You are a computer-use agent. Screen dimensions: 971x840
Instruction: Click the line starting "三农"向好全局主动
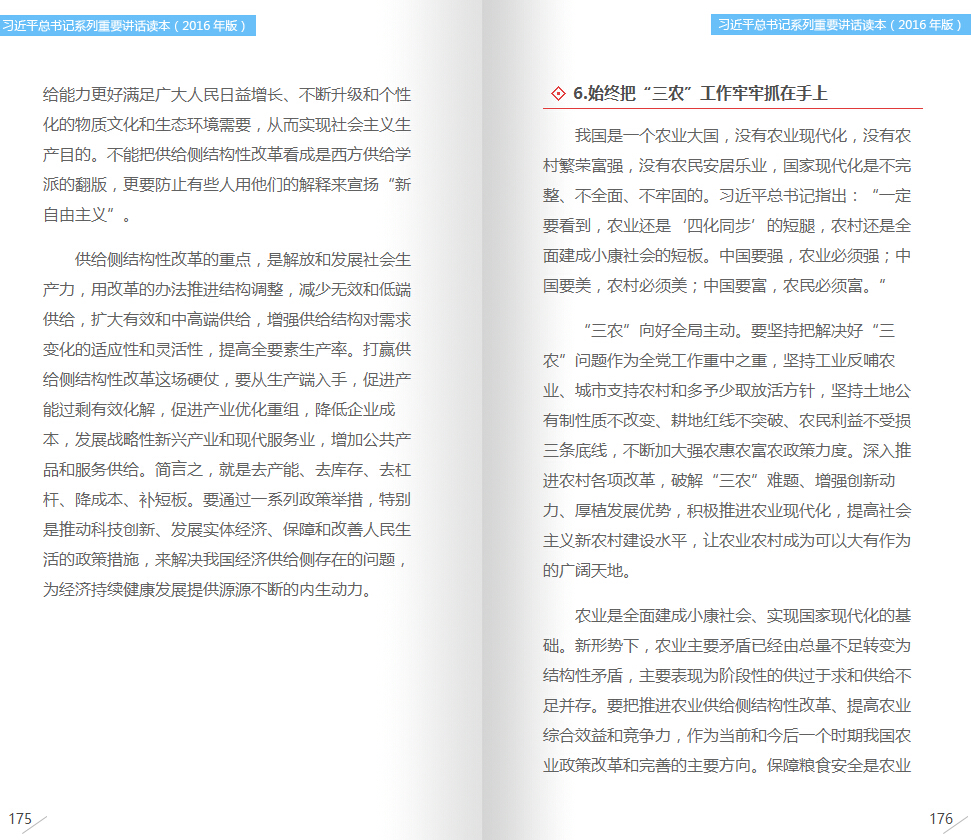(x=739, y=330)
